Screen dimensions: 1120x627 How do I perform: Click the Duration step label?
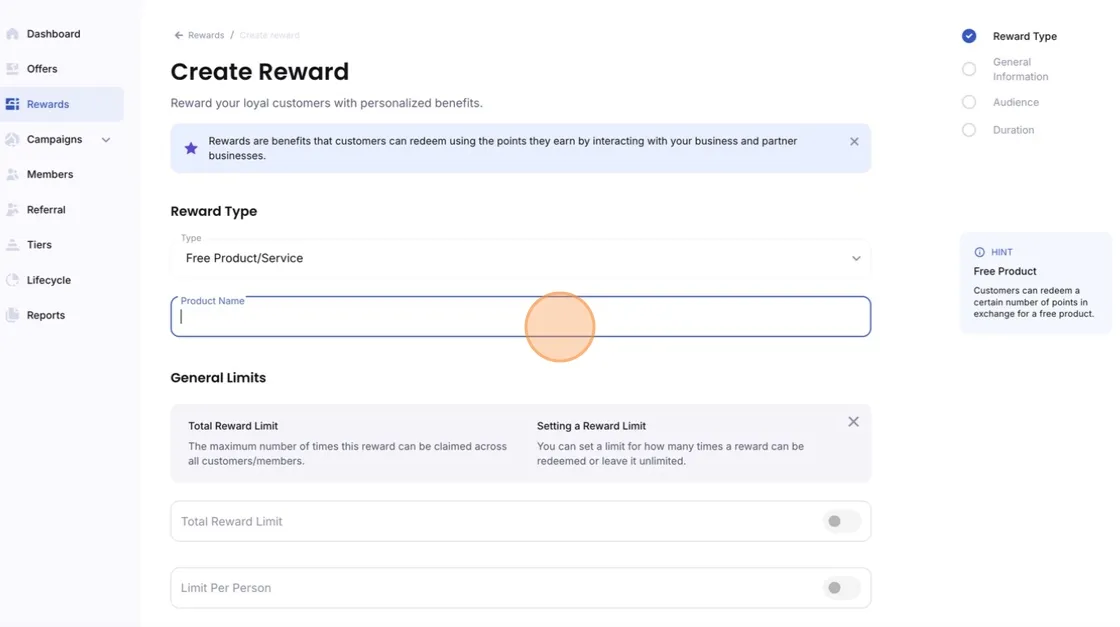click(1013, 130)
